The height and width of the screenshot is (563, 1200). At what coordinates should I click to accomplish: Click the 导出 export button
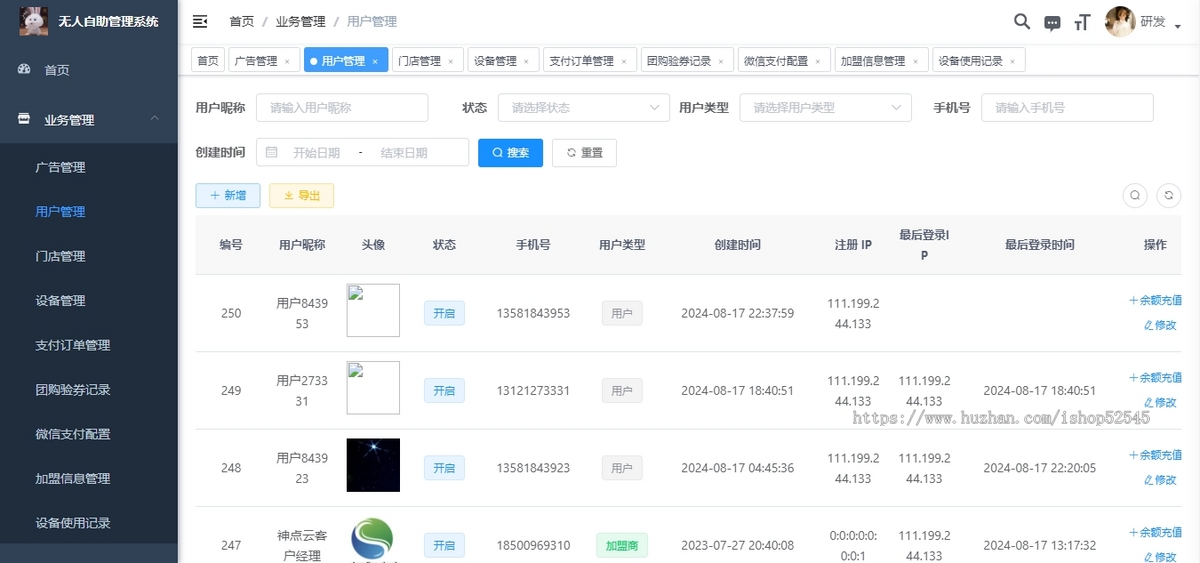pos(301,196)
